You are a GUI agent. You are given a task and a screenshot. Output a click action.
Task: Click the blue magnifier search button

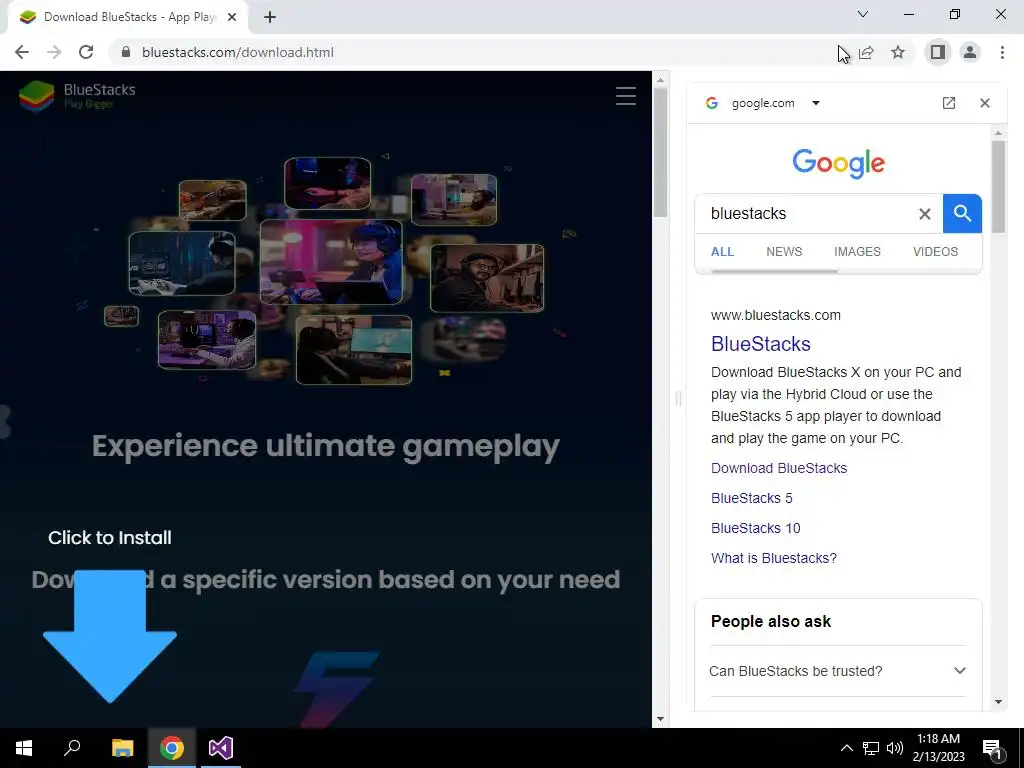pyautogui.click(x=962, y=214)
